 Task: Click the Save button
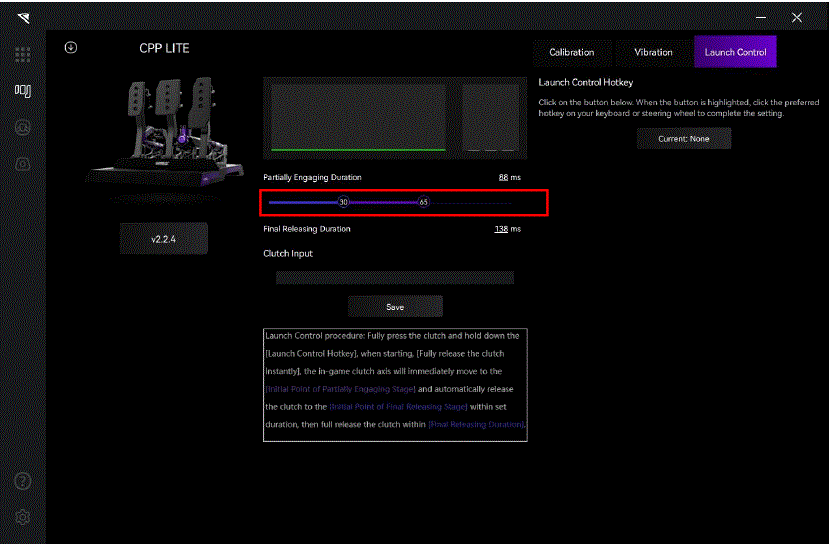tap(395, 307)
